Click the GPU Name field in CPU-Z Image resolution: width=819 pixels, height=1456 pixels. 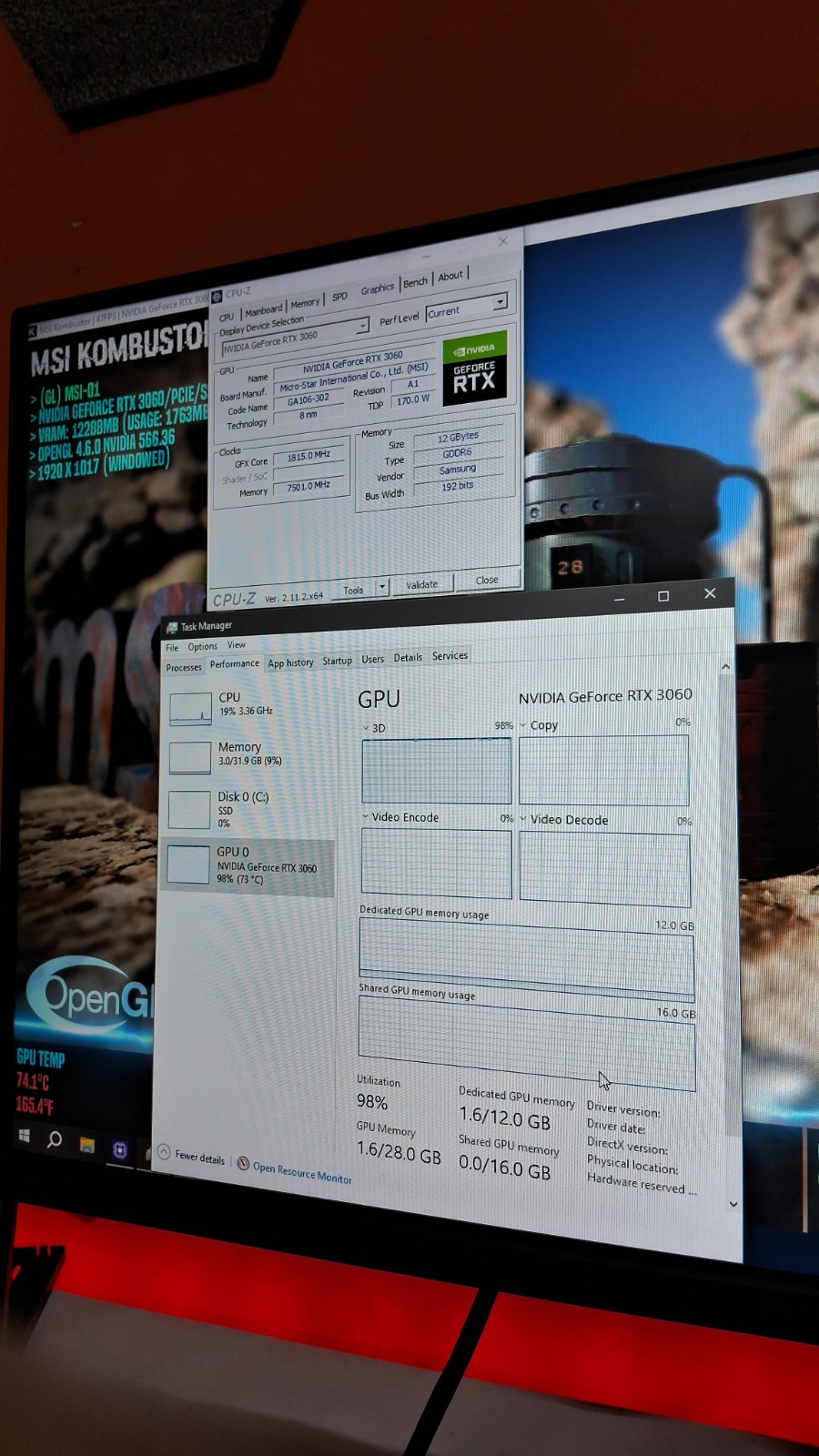pos(354,361)
